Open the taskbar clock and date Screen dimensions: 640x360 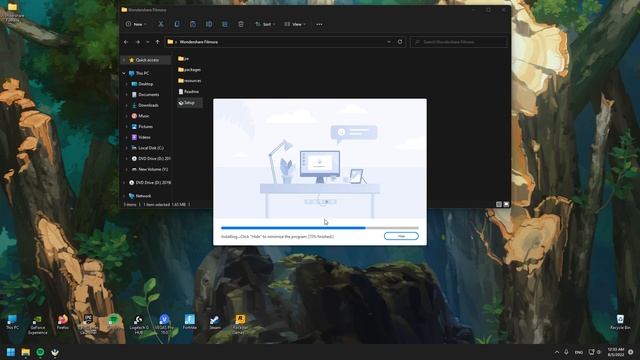tap(616, 352)
